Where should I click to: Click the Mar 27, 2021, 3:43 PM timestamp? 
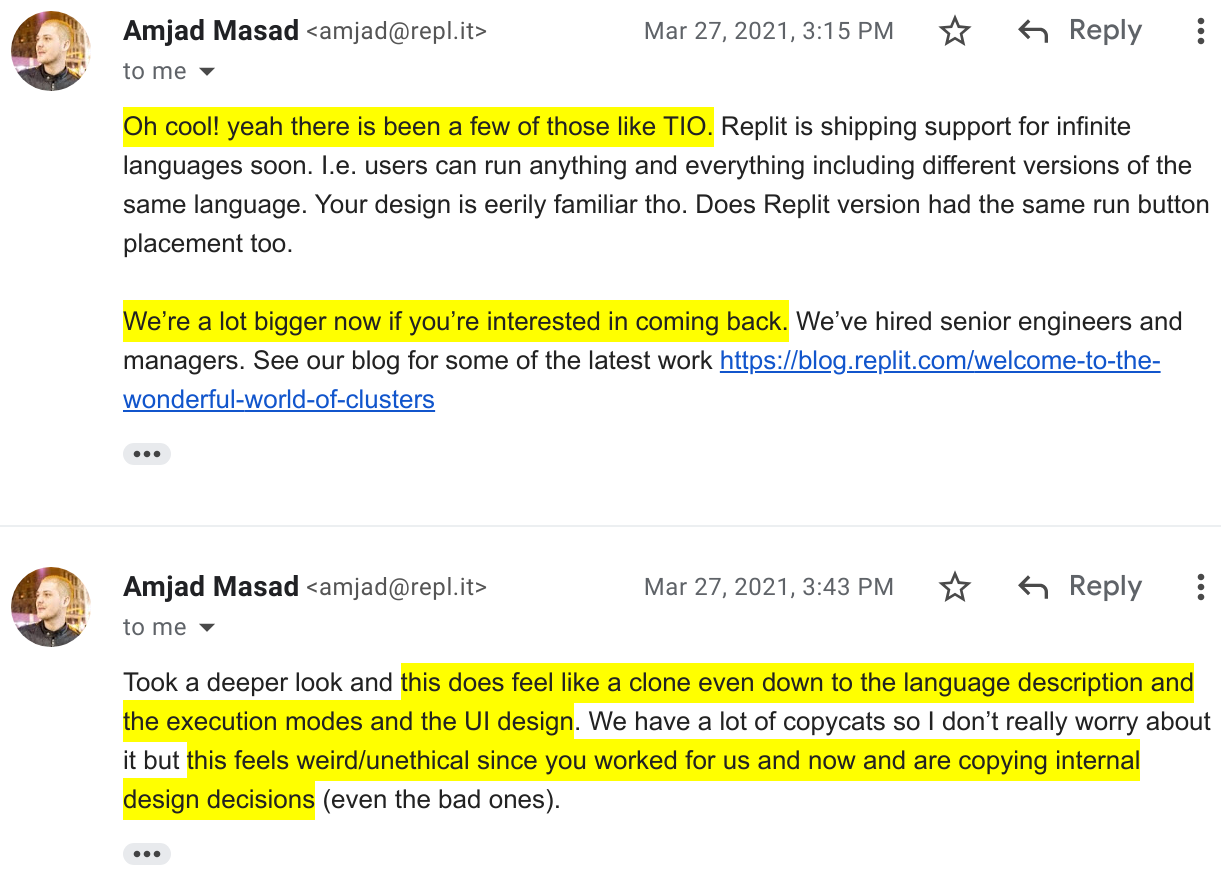pos(768,586)
